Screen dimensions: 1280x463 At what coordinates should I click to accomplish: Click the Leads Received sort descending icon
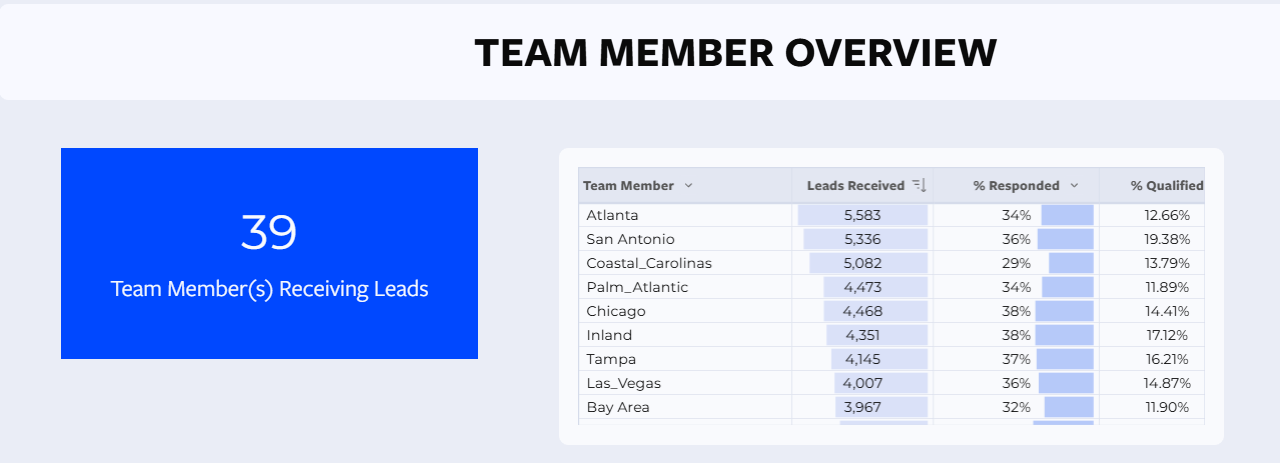tap(919, 186)
